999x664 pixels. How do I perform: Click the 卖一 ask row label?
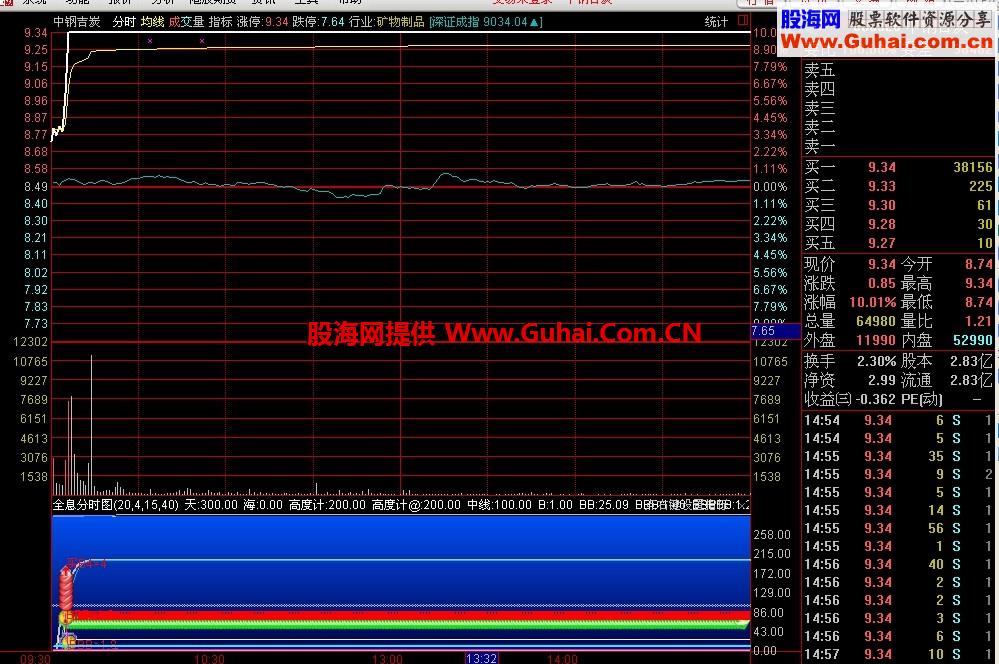coord(819,147)
